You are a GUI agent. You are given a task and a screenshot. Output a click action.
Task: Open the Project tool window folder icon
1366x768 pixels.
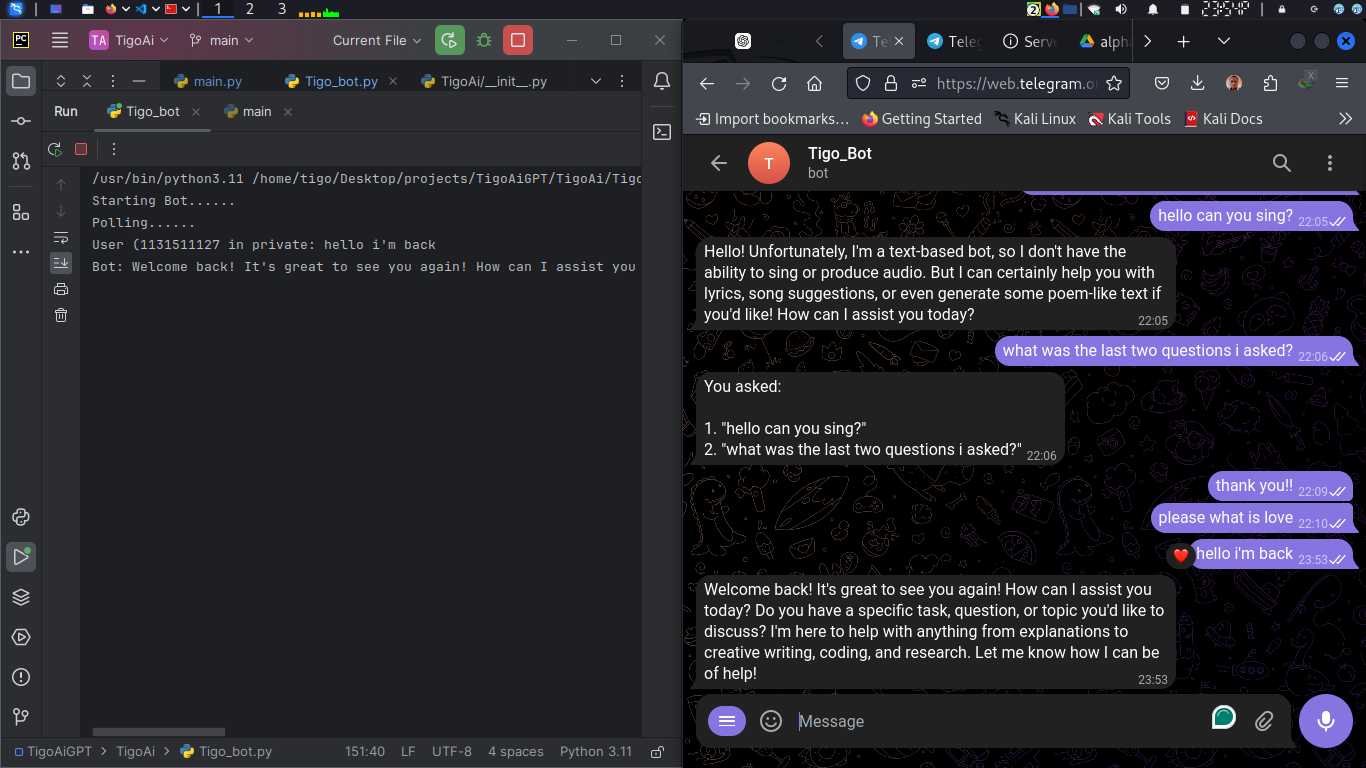pos(21,81)
